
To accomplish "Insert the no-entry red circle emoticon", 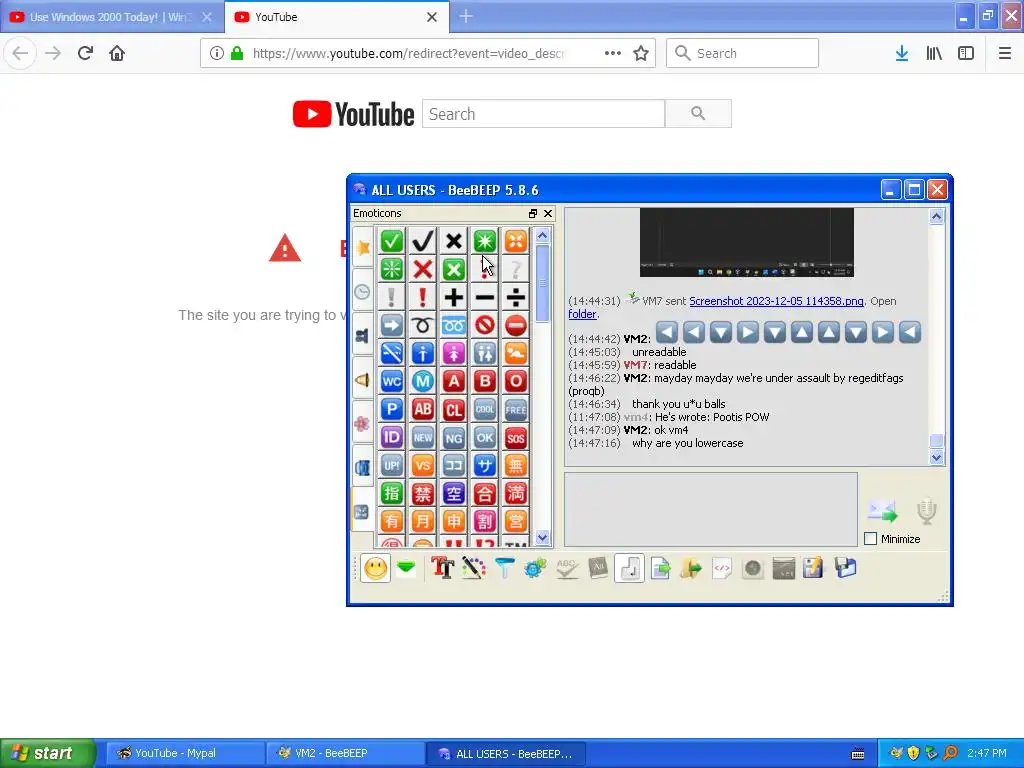I will coord(515,325).
